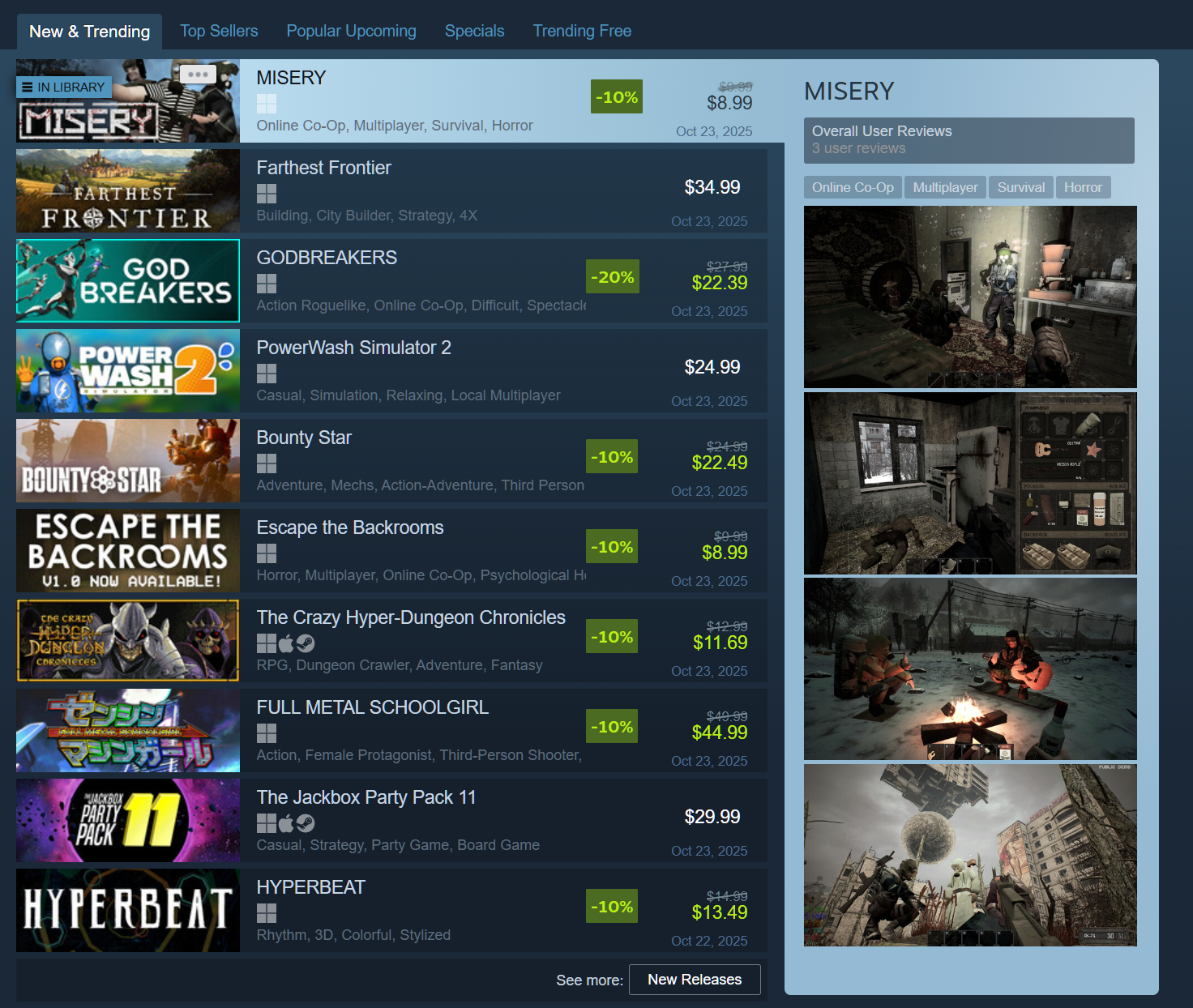1193x1008 pixels.
Task: Open the Popular Upcoming tab
Action: tap(351, 31)
